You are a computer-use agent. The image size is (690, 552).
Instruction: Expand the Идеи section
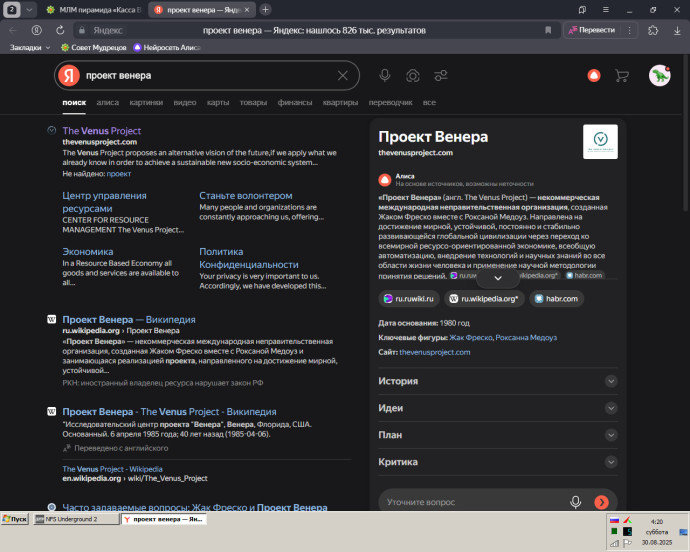(x=498, y=408)
